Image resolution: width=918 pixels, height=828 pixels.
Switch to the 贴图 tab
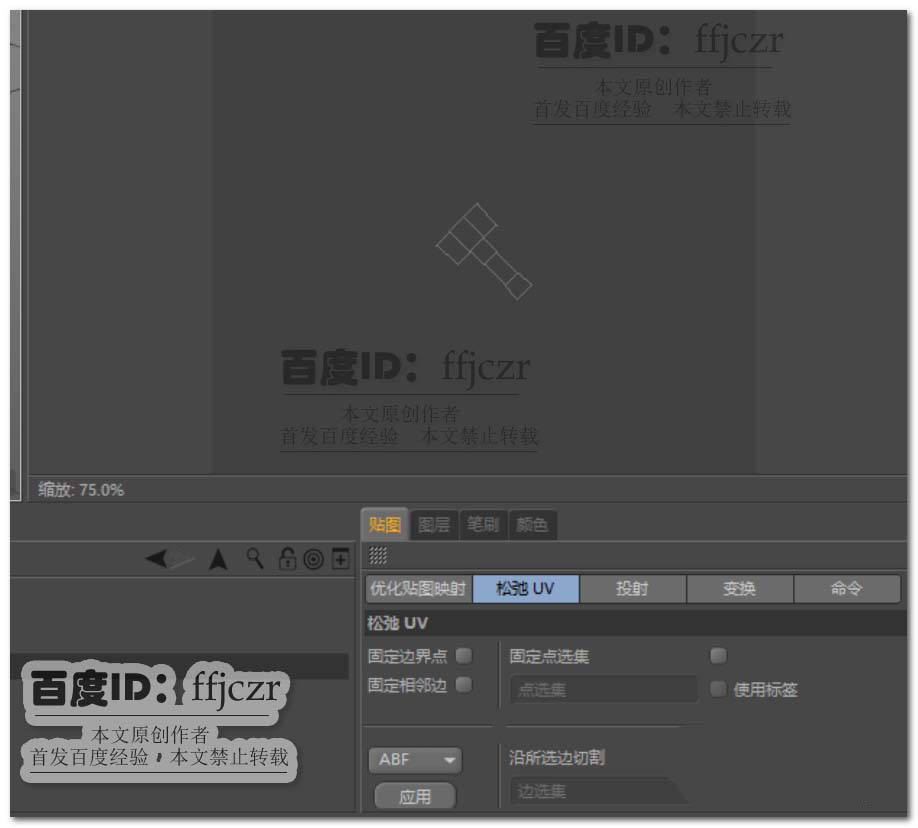[385, 524]
